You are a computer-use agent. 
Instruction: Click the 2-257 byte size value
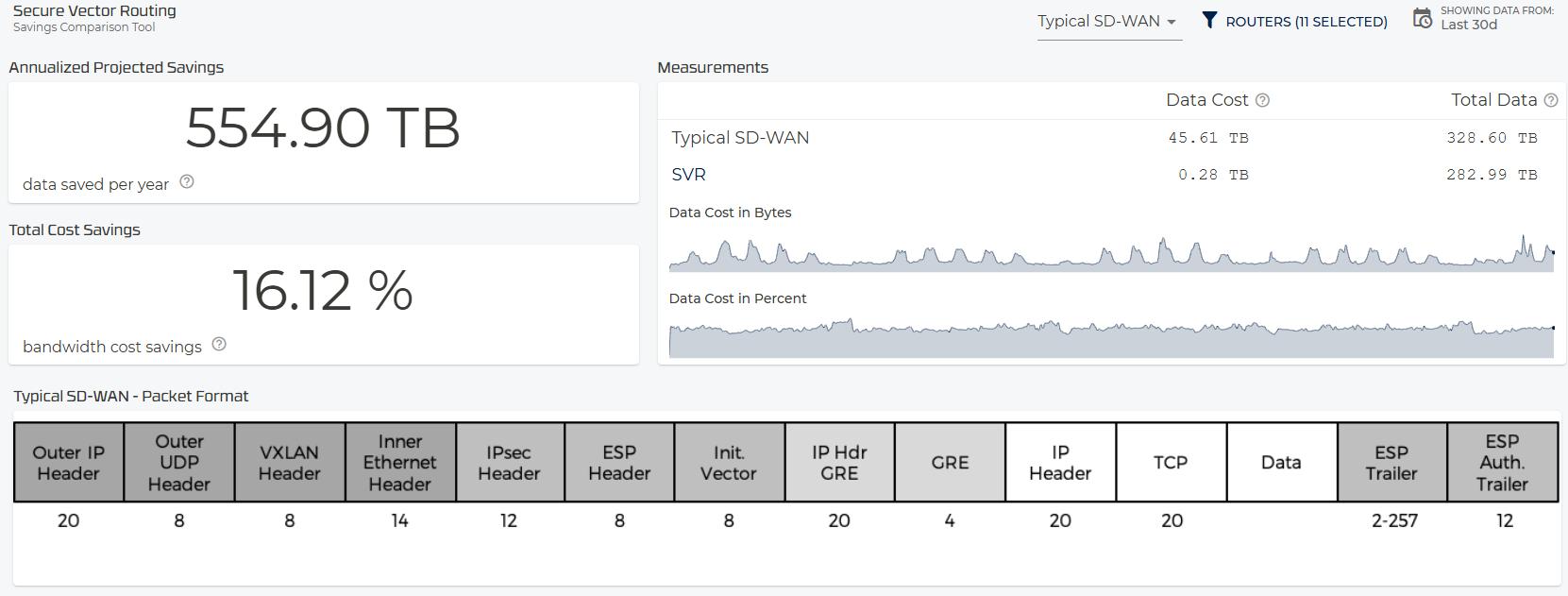(1394, 520)
